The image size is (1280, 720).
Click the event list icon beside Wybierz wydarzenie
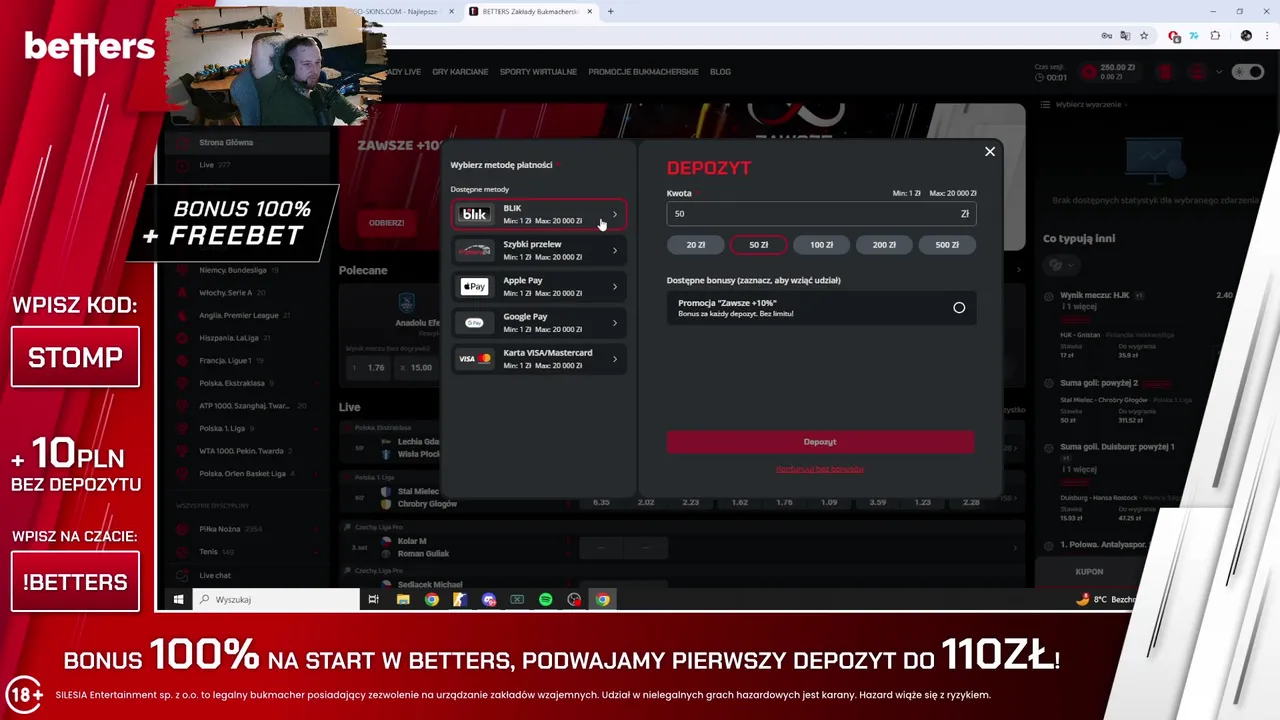click(x=1046, y=104)
